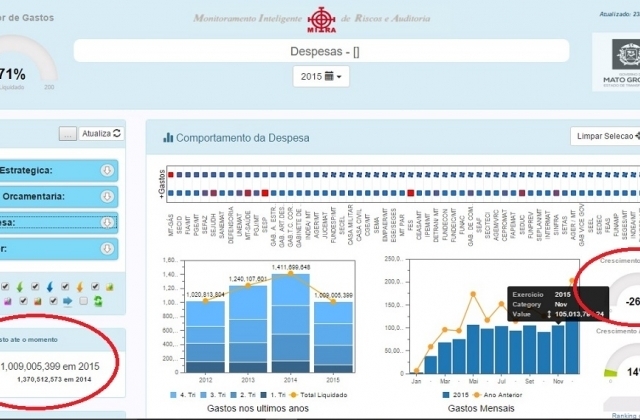Click the '4. Tri' legend marker
Viewport: 640px width, 420px height.
(173, 395)
